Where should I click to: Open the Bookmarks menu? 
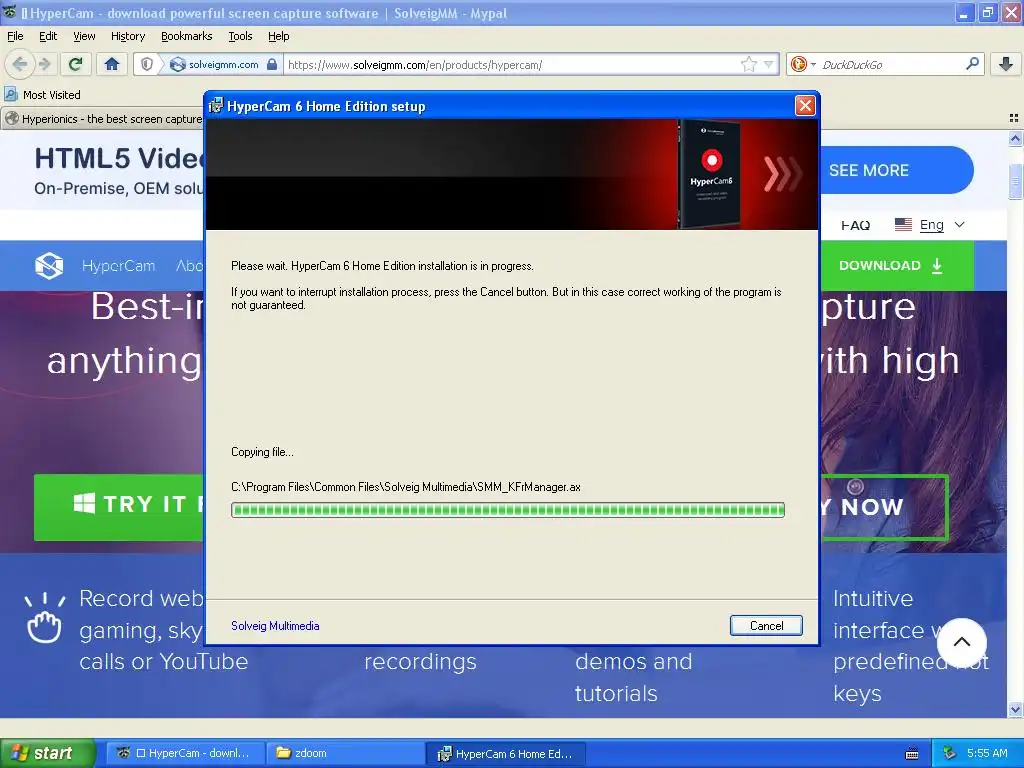[x=186, y=36]
